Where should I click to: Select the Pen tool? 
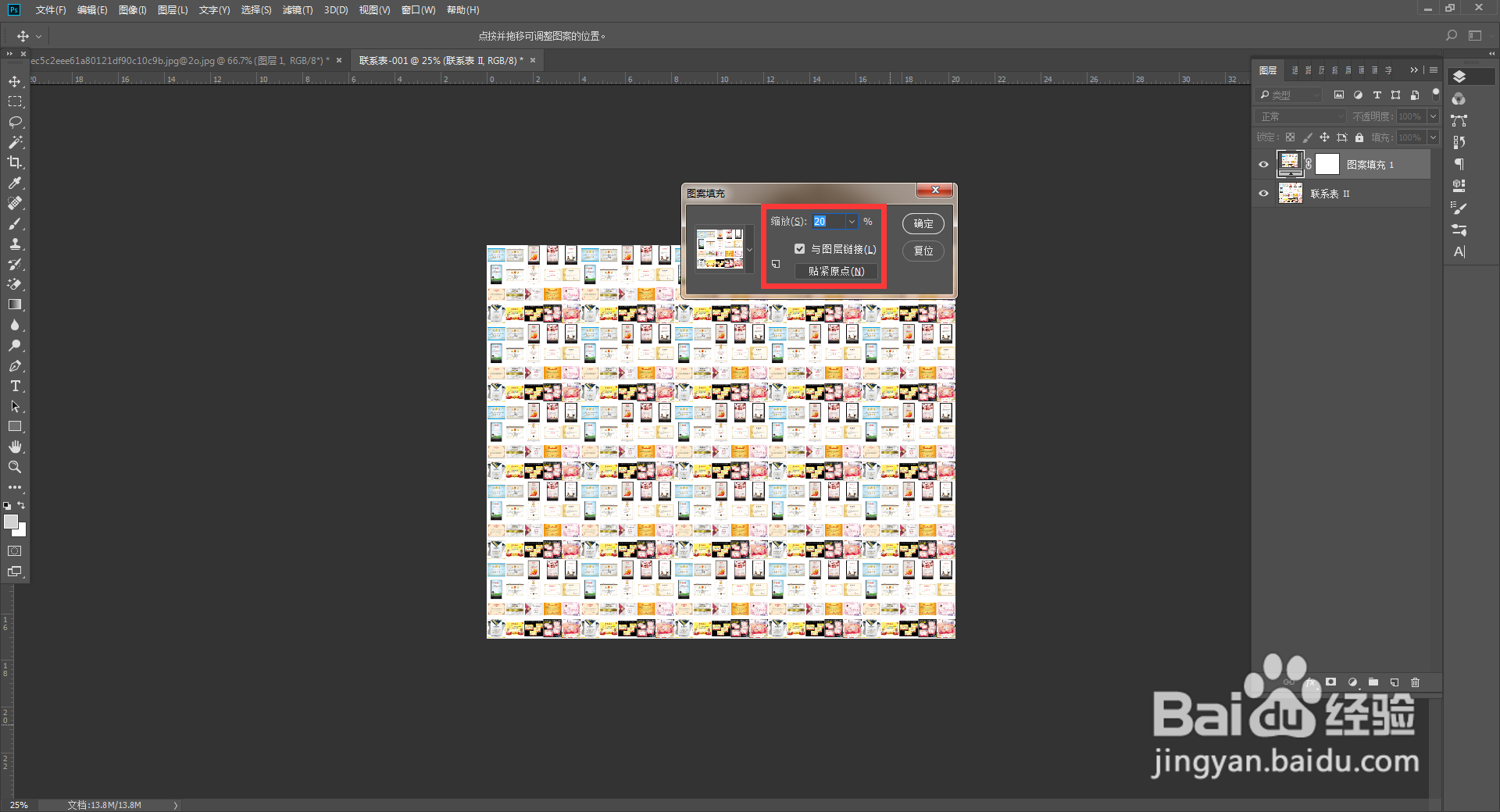coord(15,365)
